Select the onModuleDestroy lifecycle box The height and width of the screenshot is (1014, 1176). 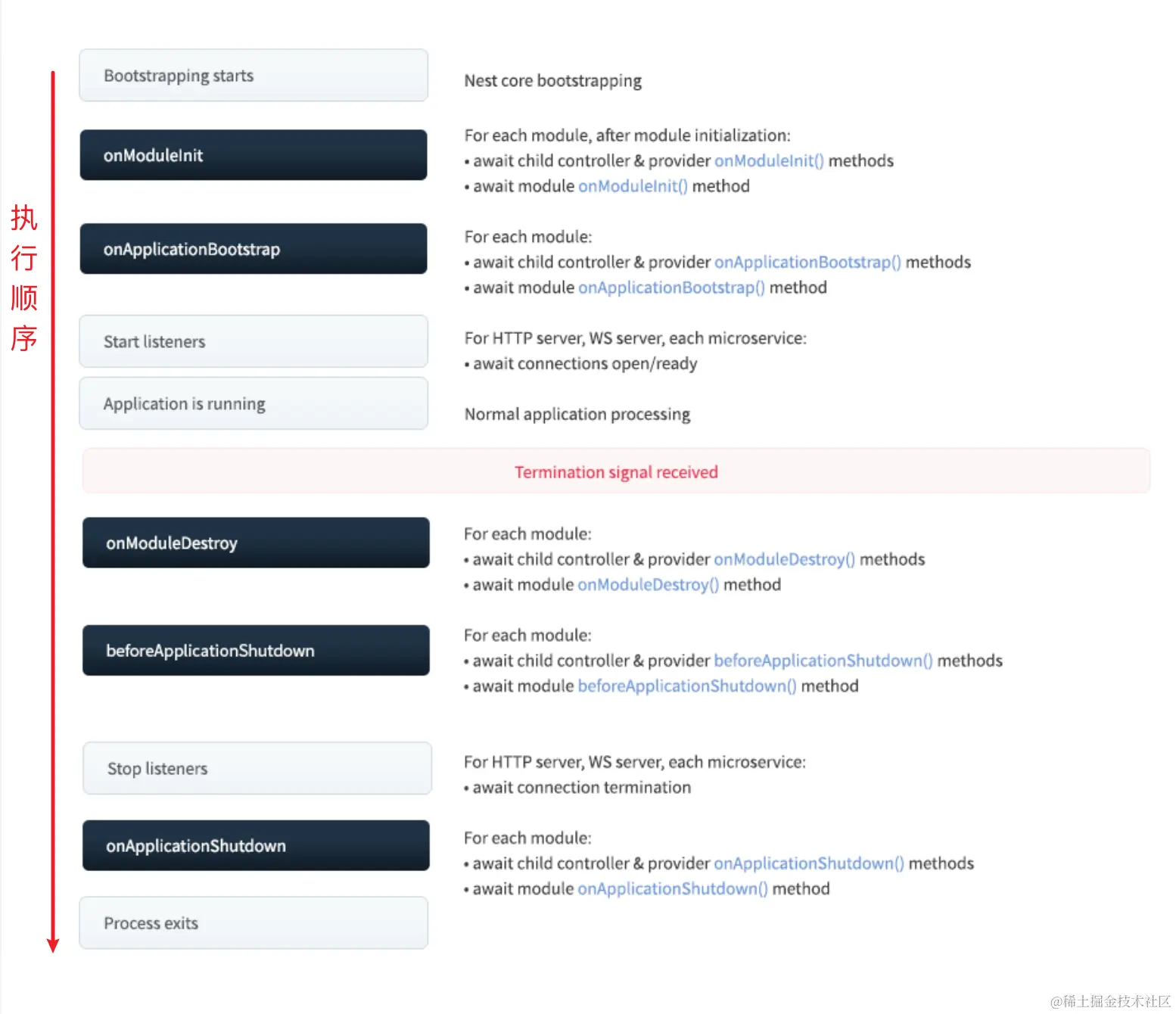tap(256, 543)
